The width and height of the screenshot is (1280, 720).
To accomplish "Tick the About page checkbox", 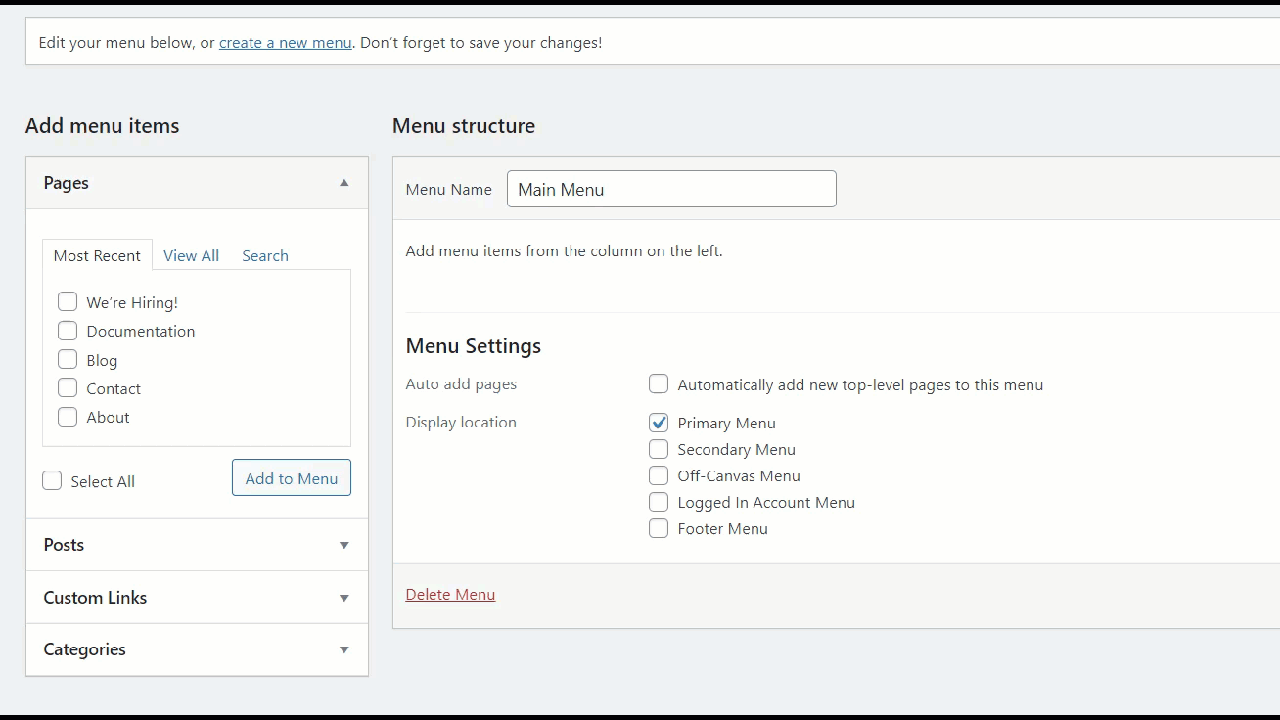I will click(x=68, y=417).
